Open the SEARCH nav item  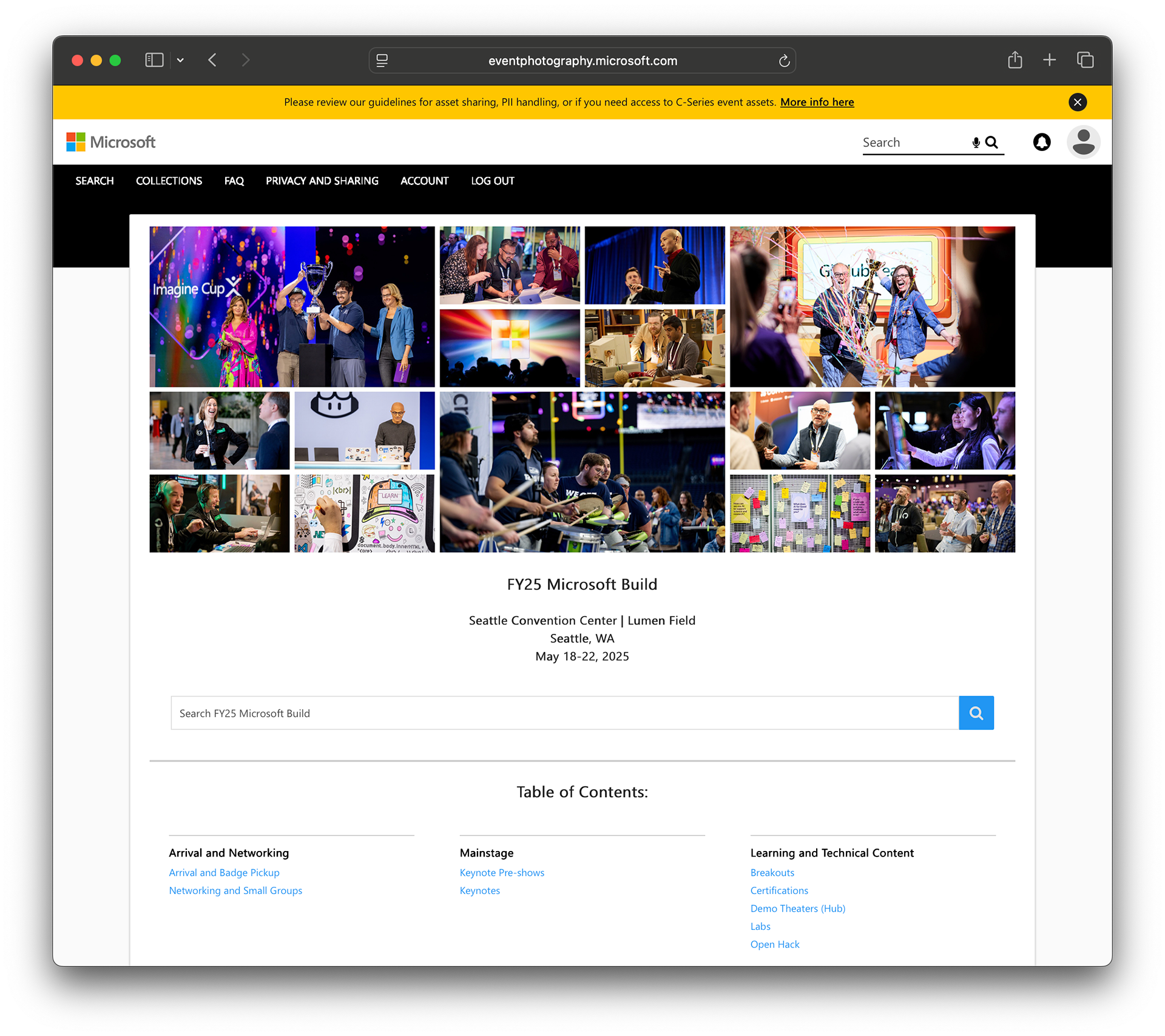[95, 181]
